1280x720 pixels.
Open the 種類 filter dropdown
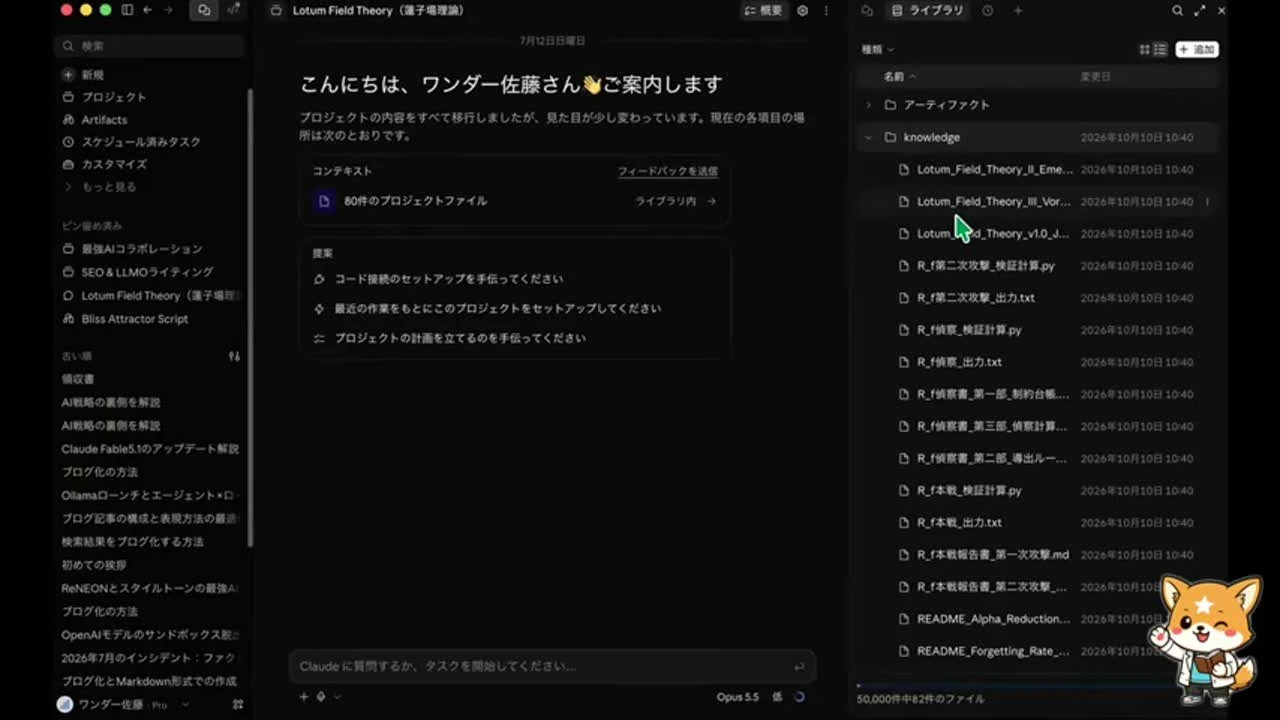click(878, 49)
